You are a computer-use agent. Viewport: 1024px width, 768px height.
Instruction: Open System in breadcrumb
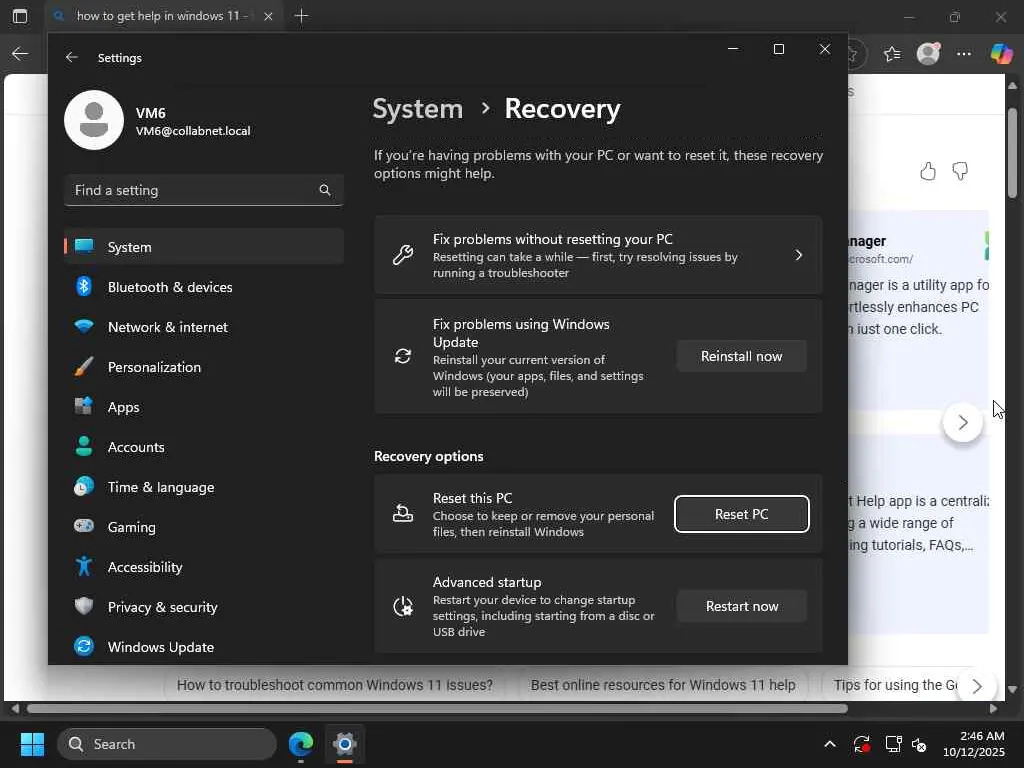(x=417, y=108)
